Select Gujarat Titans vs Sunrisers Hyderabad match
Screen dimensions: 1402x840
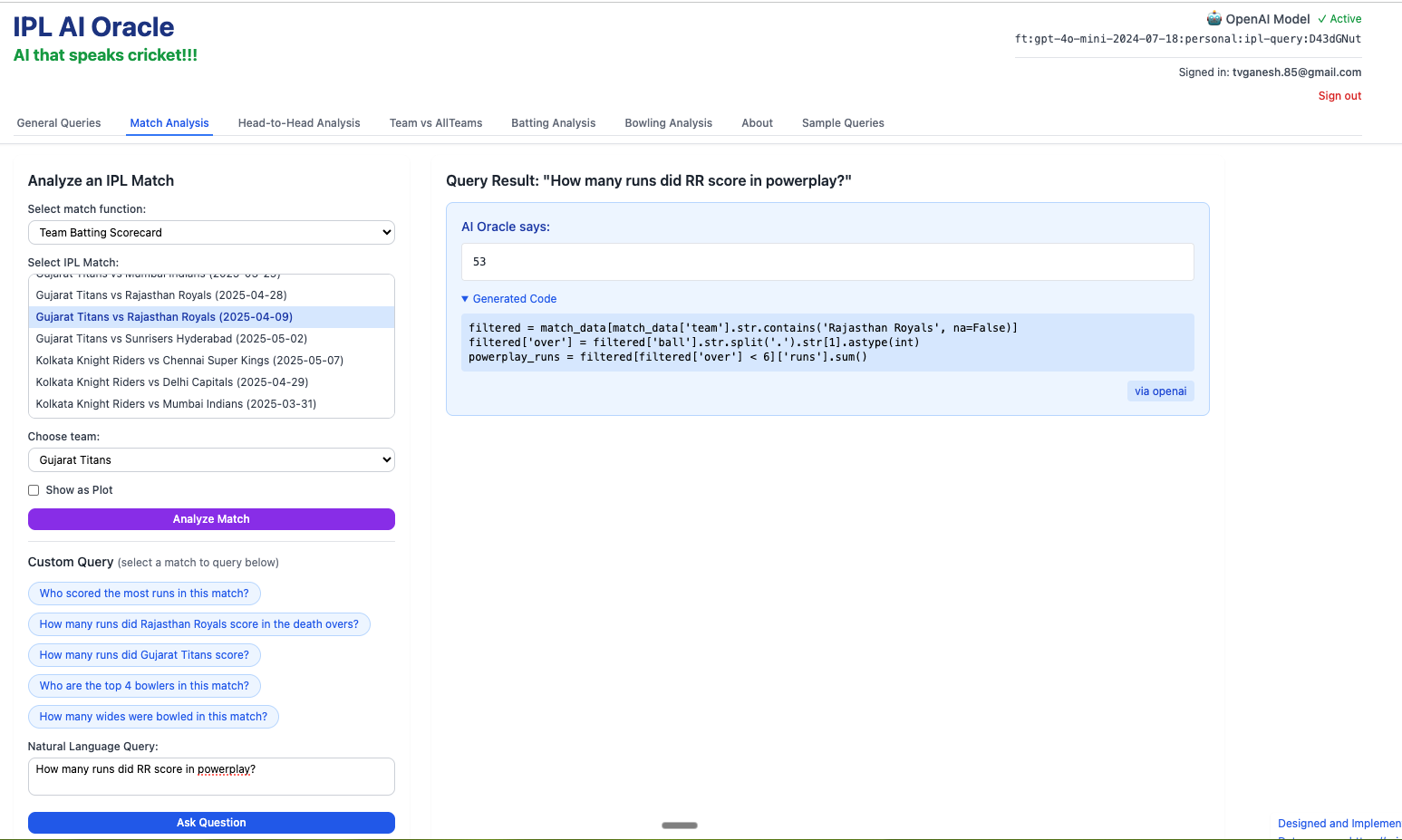(171, 339)
